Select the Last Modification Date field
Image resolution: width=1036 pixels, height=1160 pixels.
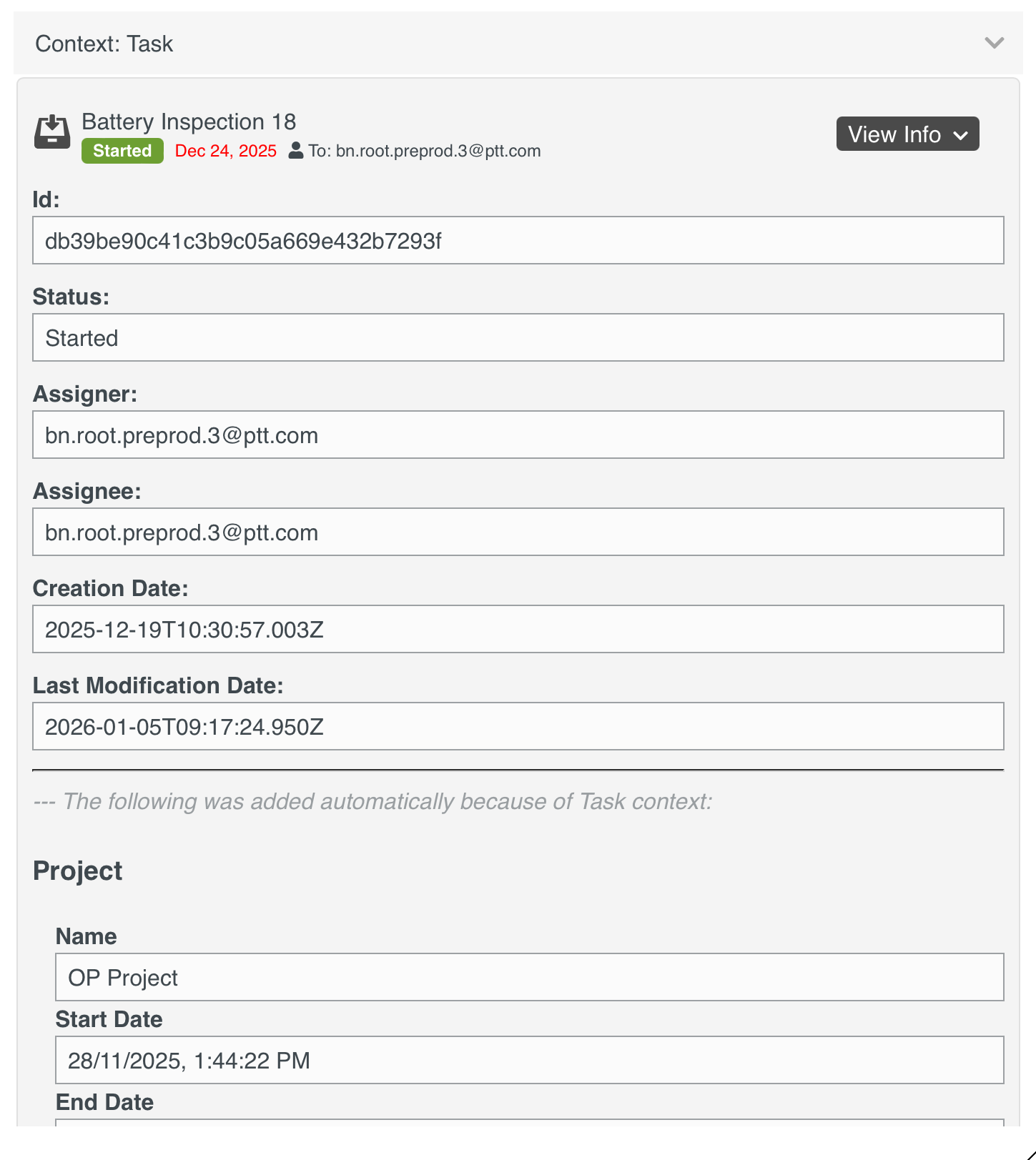coord(518,727)
